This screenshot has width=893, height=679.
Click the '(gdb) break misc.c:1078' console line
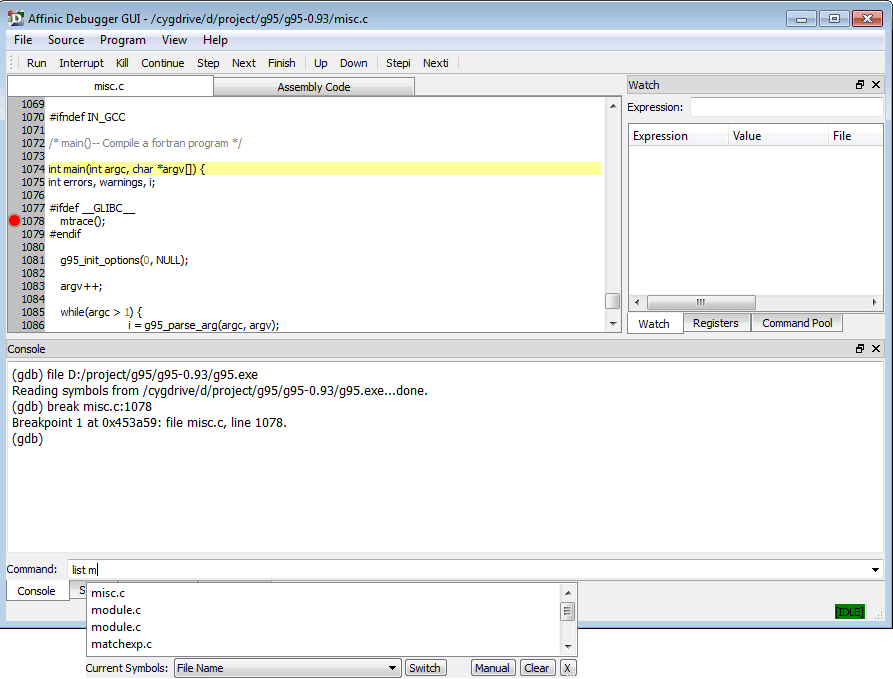click(x=82, y=407)
